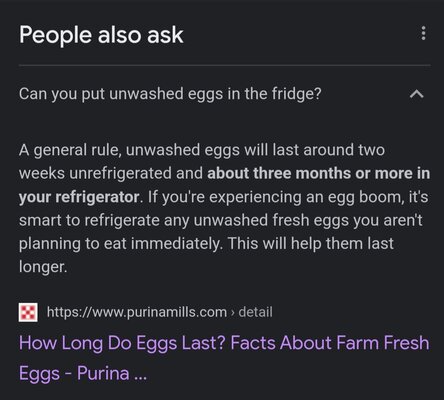Click 'Facts About Farm Fresh' in the link title
444x400 pixels.
coord(330,343)
